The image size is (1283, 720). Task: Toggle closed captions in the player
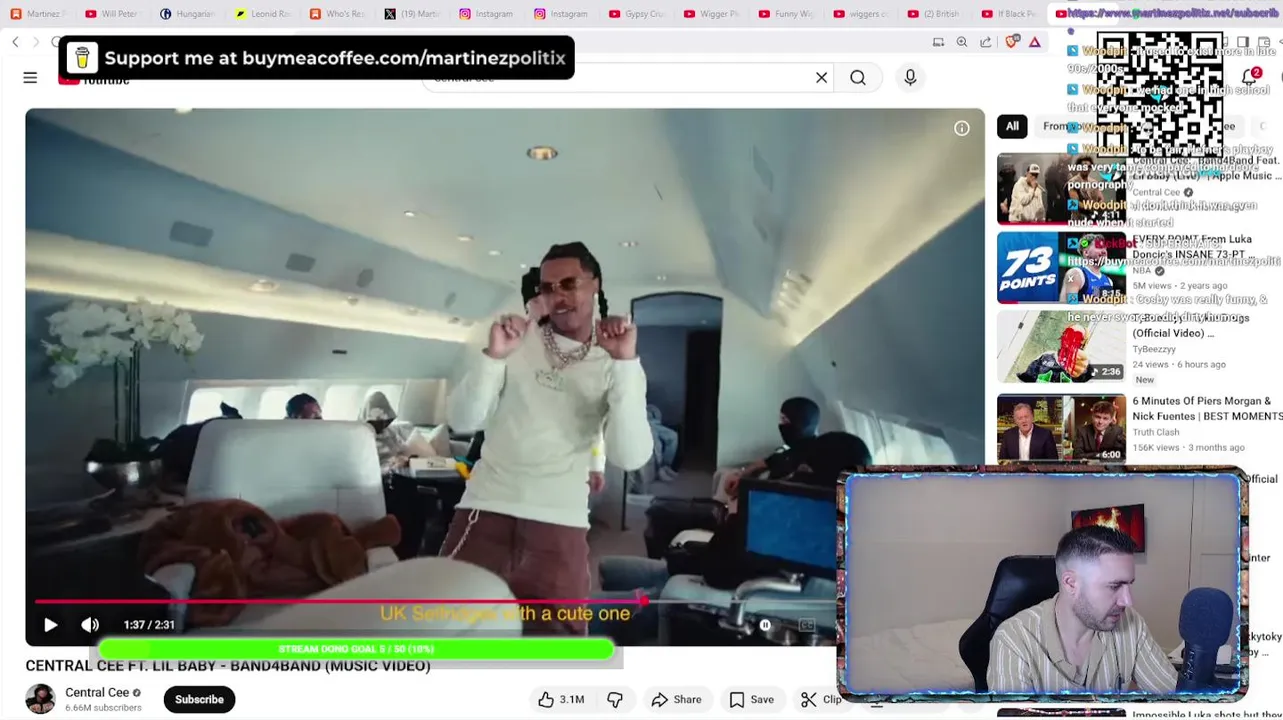point(807,625)
